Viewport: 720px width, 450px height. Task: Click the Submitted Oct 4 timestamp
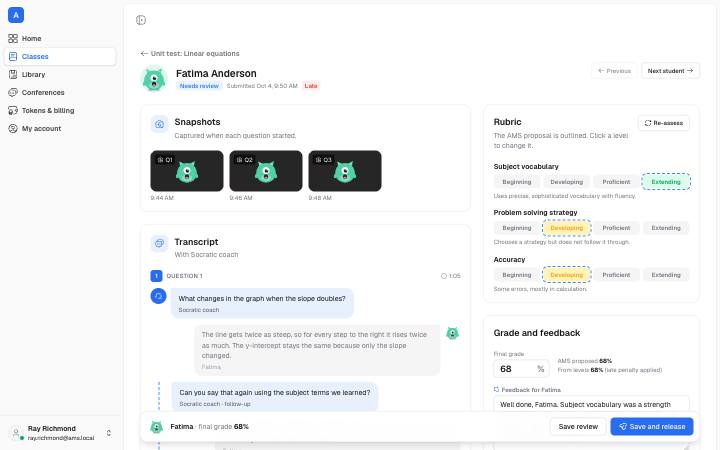coord(262,86)
